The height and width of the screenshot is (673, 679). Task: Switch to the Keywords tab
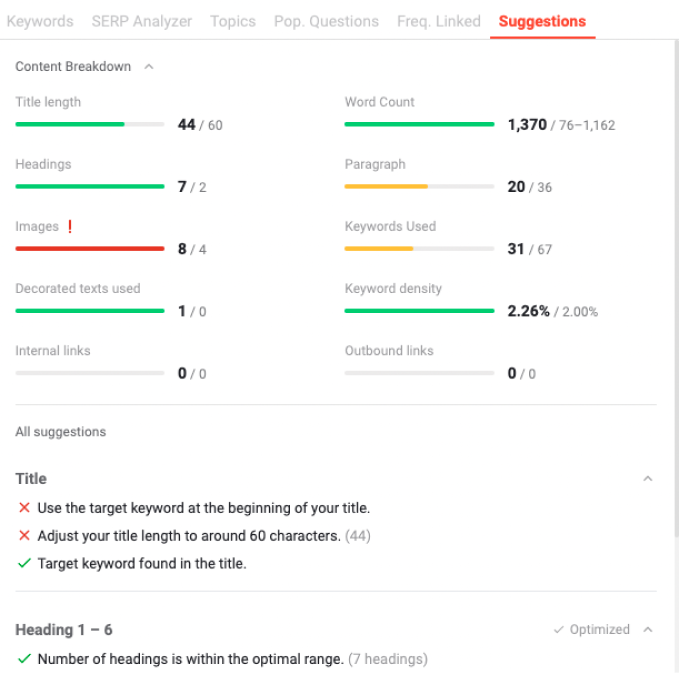40,21
